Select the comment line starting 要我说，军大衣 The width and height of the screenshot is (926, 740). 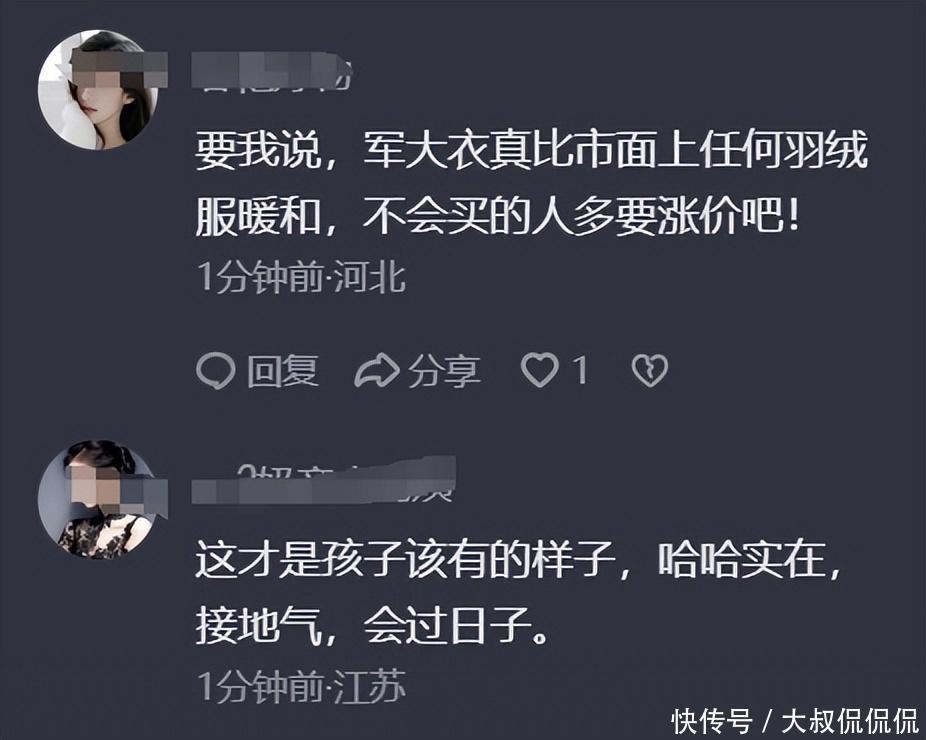tap(531, 150)
